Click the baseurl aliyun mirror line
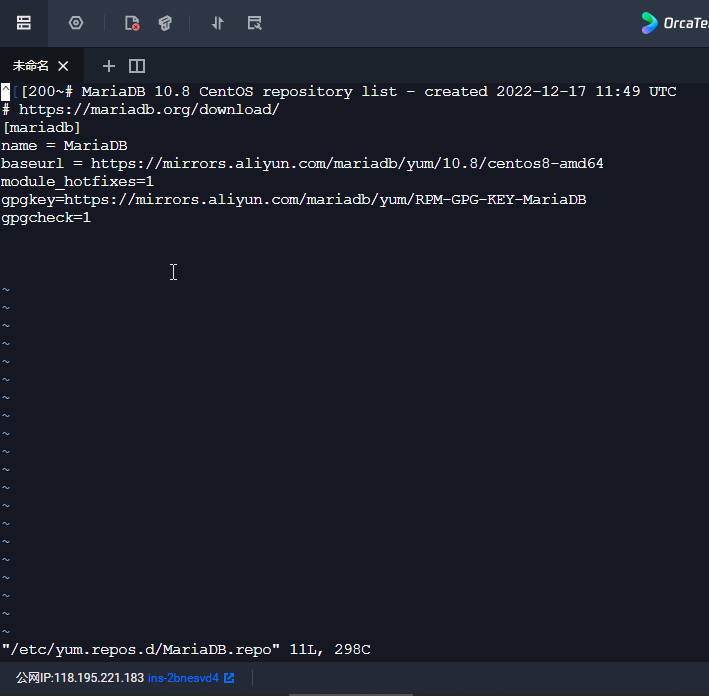Screen dimensions: 709x696 (302, 163)
